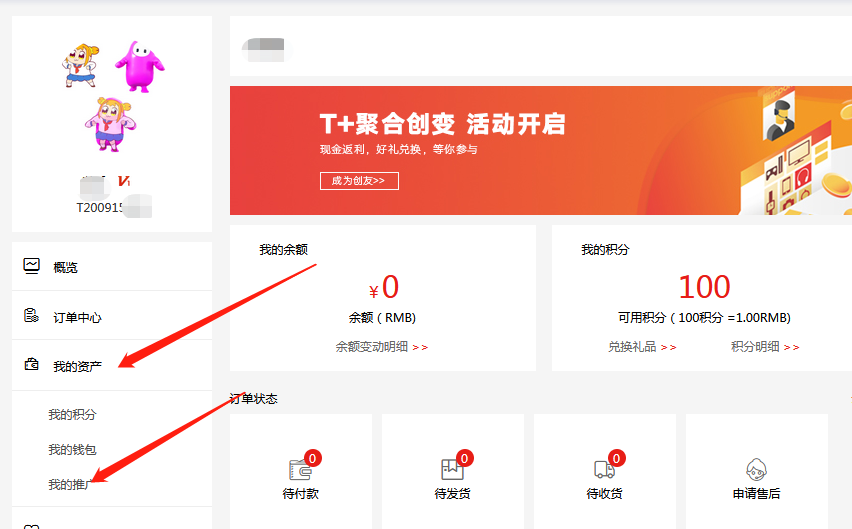This screenshot has width=852, height=529.
Task: Open the 待收货 label
Action: click(604, 494)
